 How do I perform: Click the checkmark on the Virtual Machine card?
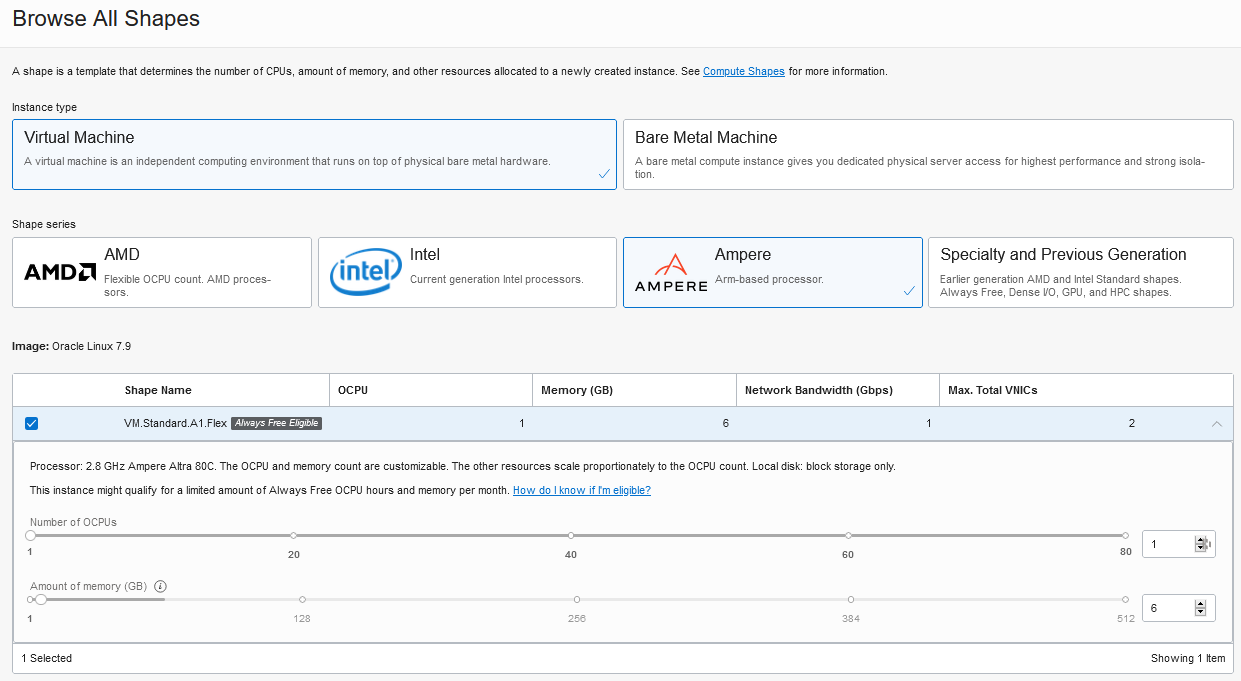[x=603, y=173]
